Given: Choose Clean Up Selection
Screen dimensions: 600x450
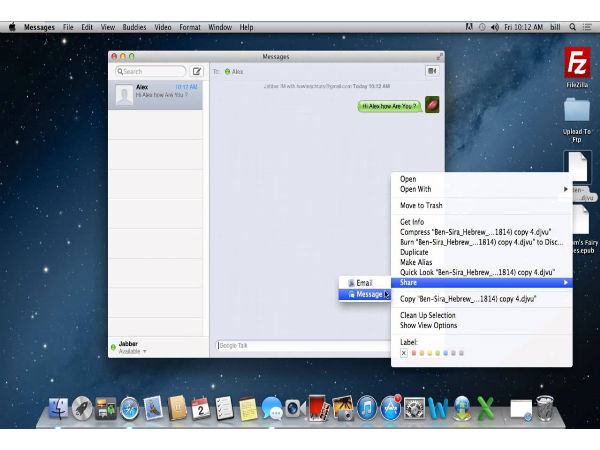Looking at the screenshot, I should click(x=481, y=315).
